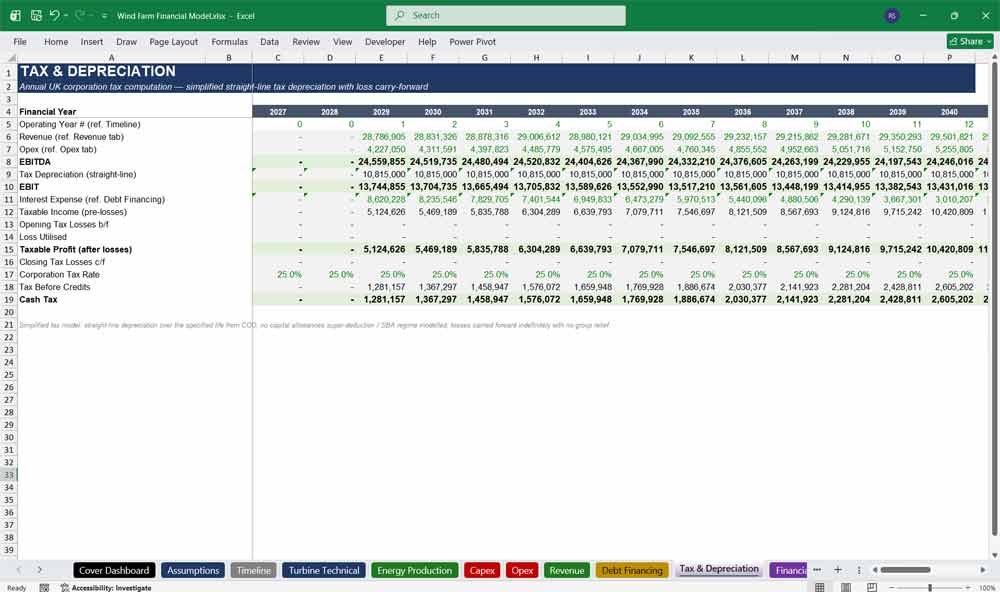Viewport: 1000px width, 592px height.
Task: Switch to the Home ribbon tab
Action: click(x=56, y=41)
